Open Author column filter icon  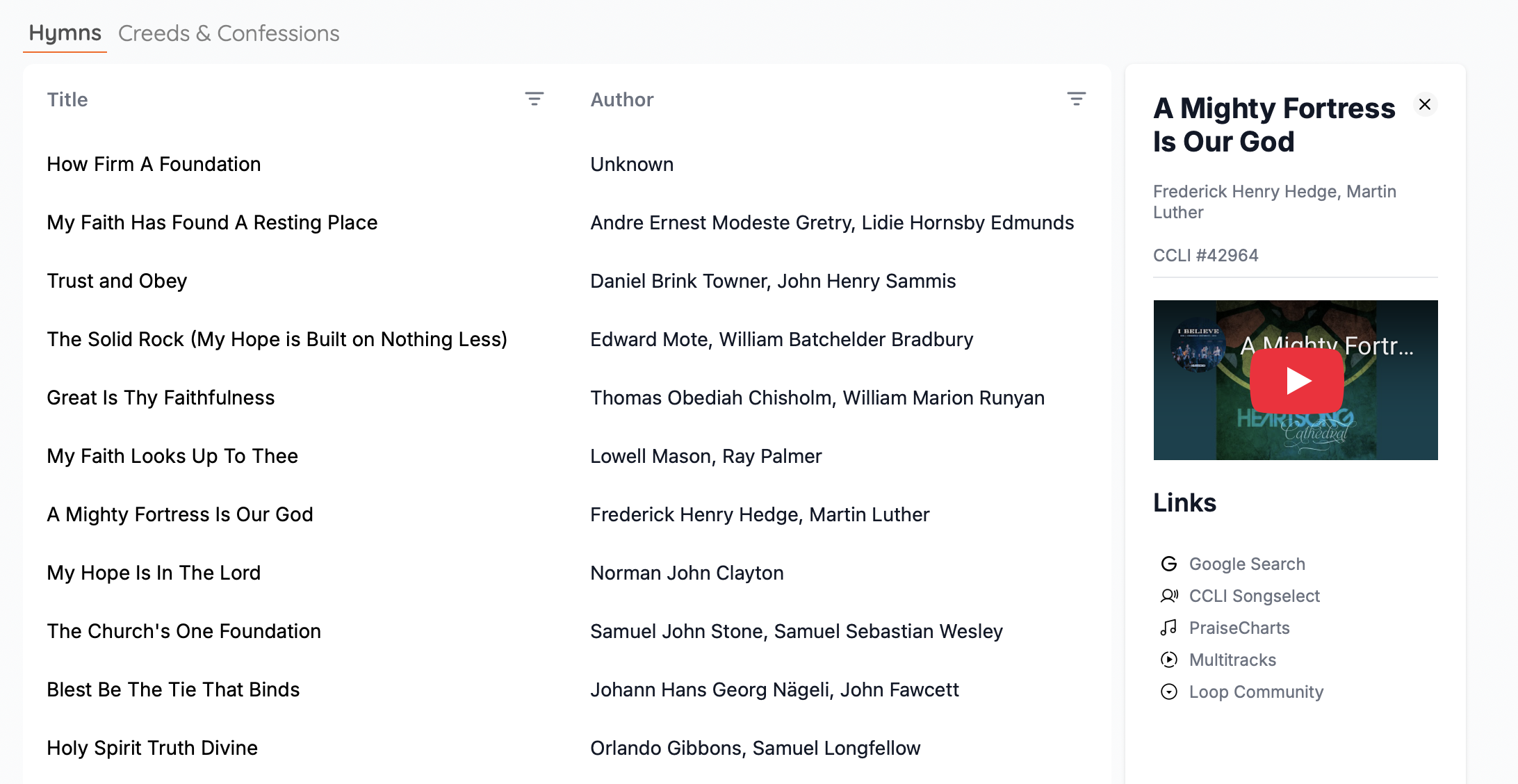pos(1076,99)
